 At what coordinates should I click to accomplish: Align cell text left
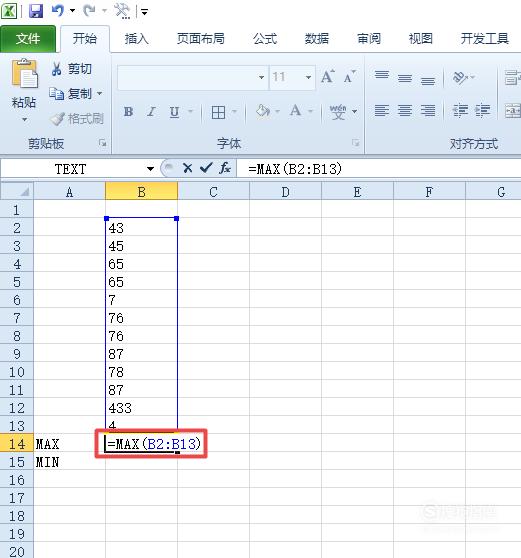click(382, 111)
